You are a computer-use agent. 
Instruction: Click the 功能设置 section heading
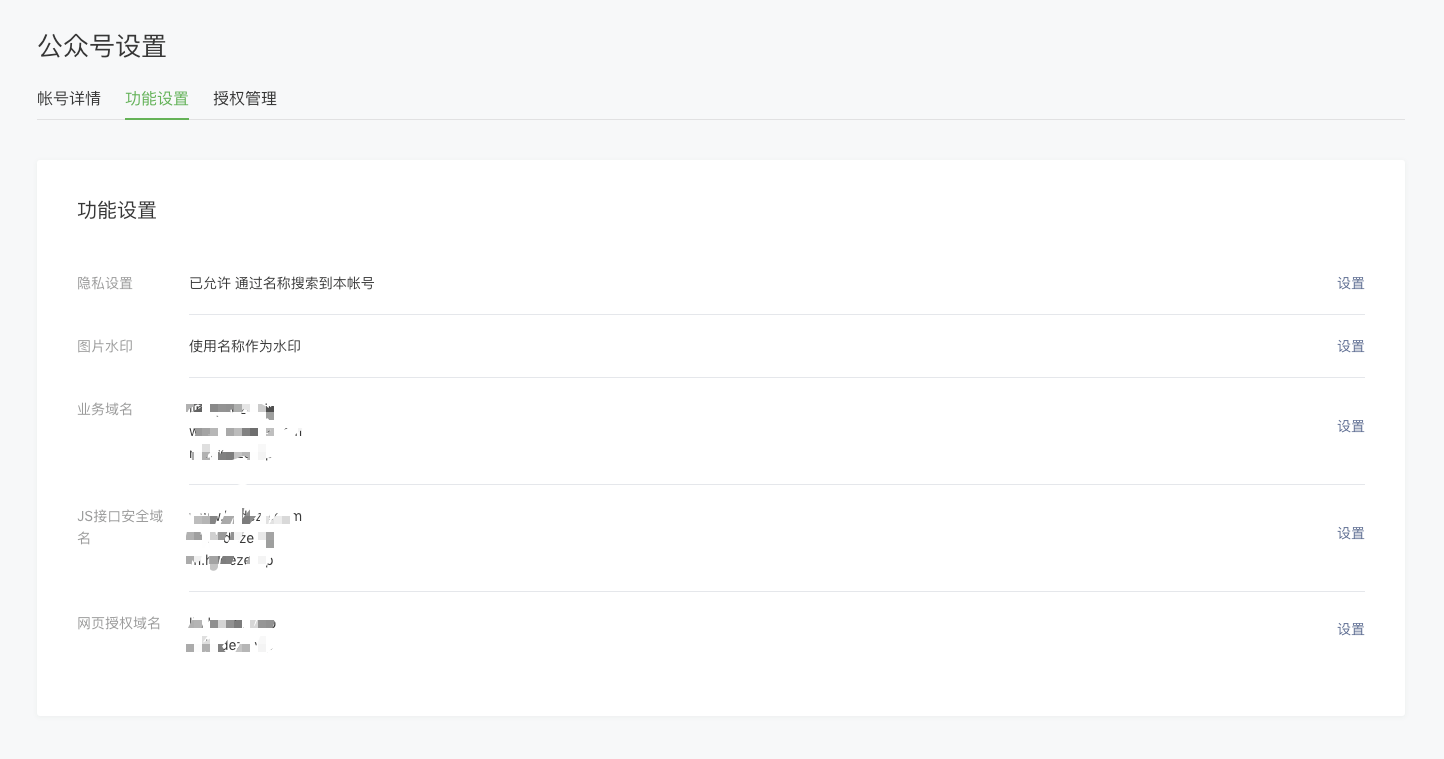[117, 211]
